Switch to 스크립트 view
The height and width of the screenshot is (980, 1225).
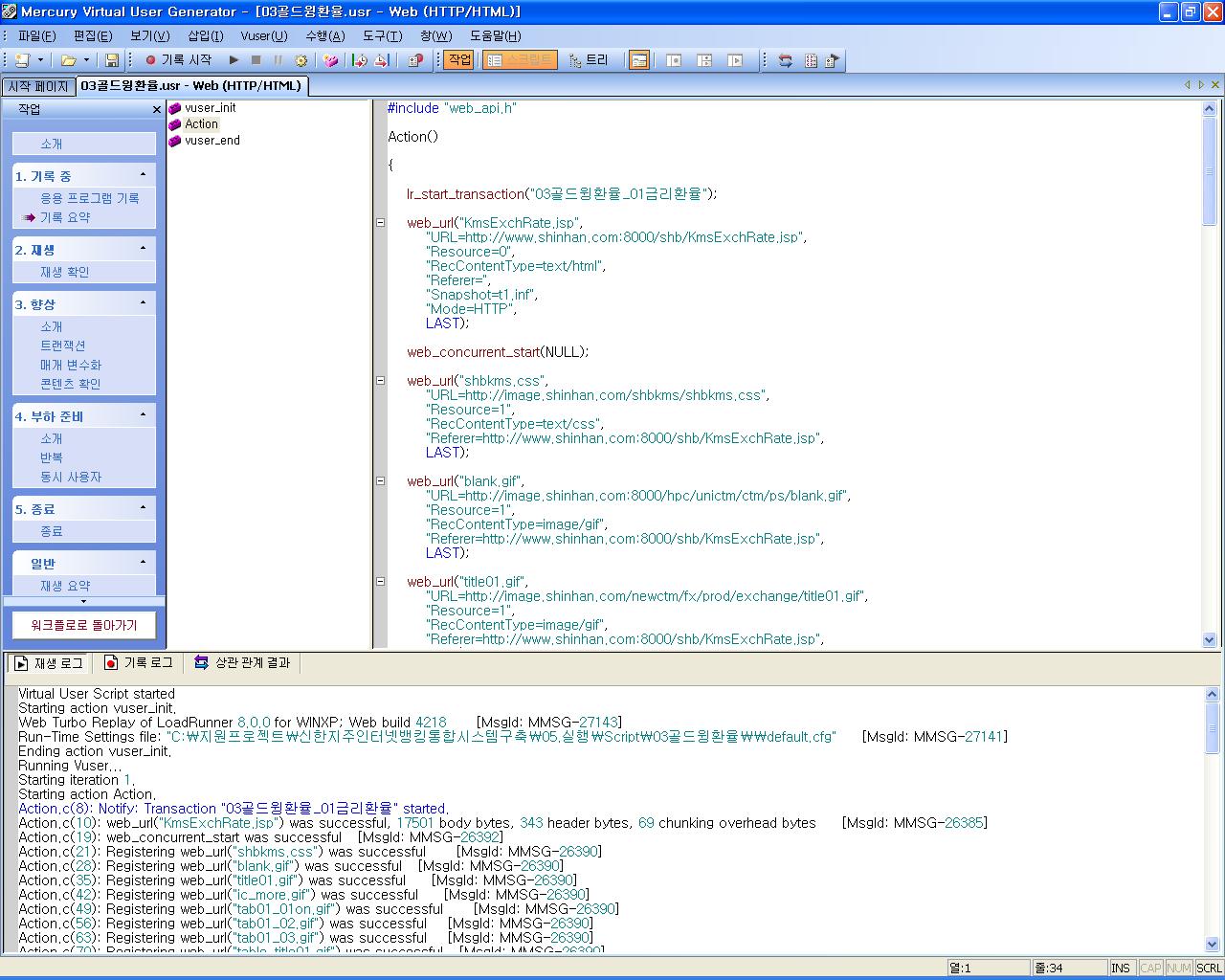pyautogui.click(x=520, y=60)
